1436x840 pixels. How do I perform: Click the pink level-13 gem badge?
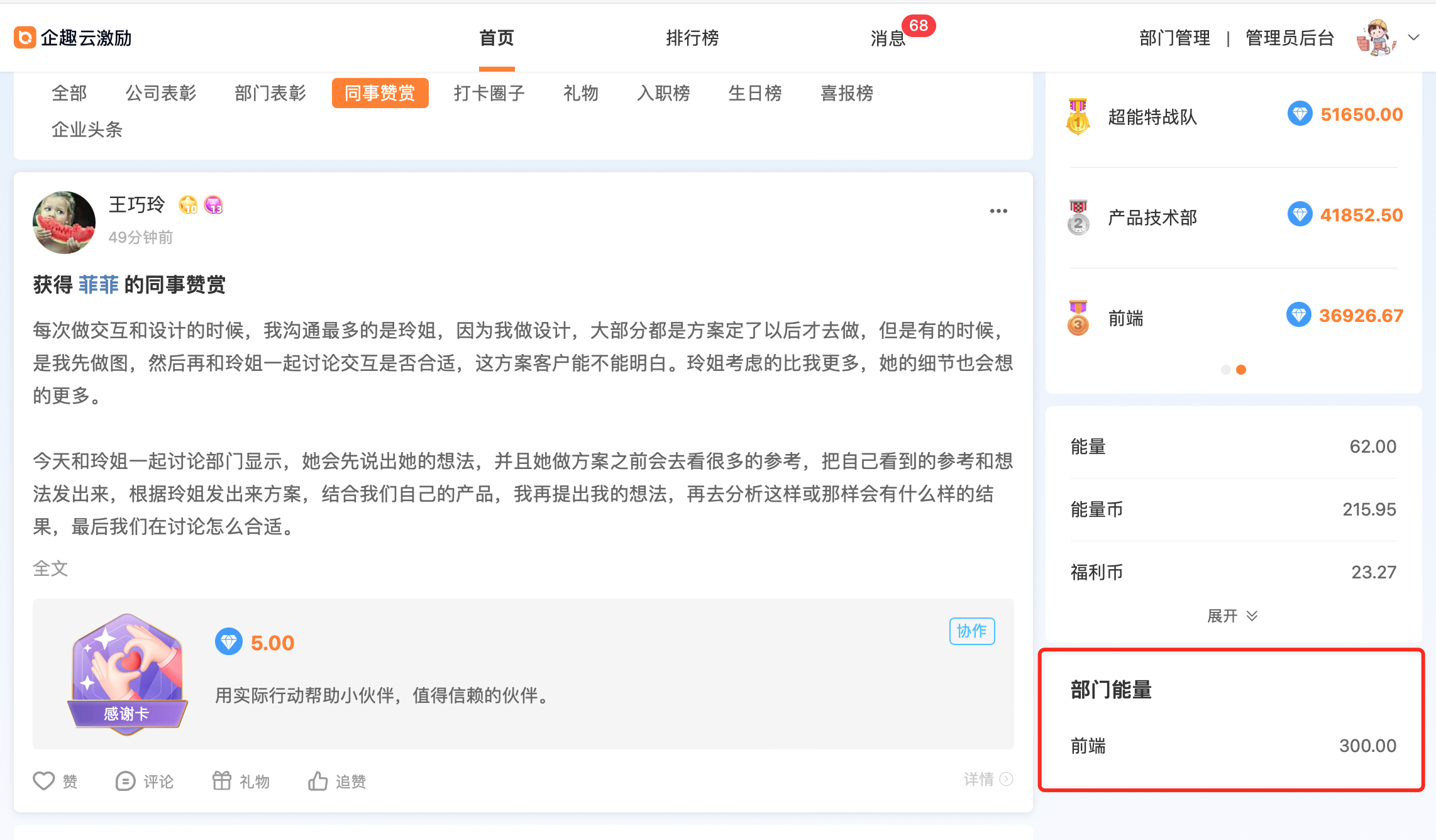pyautogui.click(x=214, y=205)
